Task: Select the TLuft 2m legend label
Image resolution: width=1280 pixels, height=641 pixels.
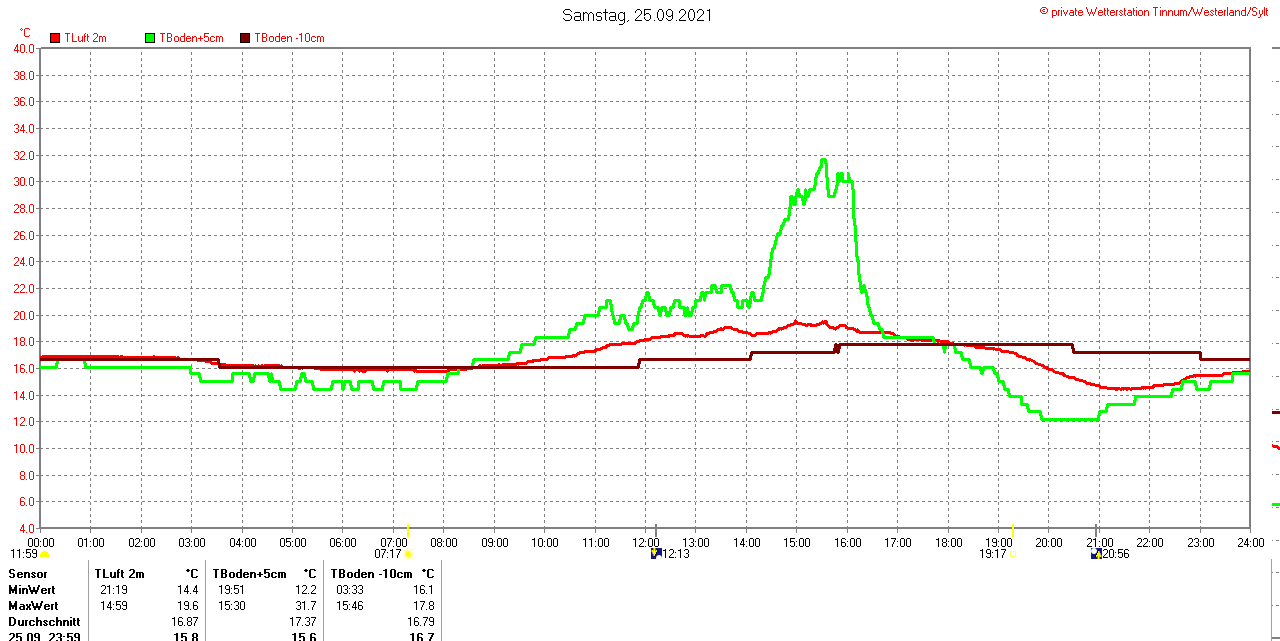Action: (x=85, y=38)
